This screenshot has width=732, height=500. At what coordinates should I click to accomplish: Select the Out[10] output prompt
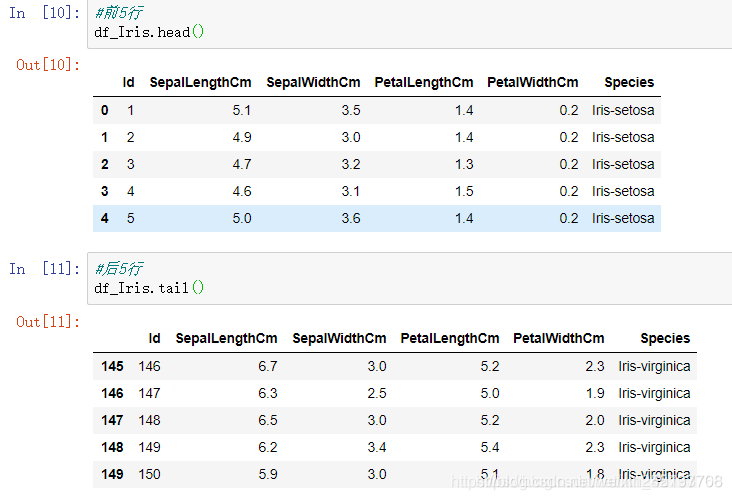click(x=48, y=64)
